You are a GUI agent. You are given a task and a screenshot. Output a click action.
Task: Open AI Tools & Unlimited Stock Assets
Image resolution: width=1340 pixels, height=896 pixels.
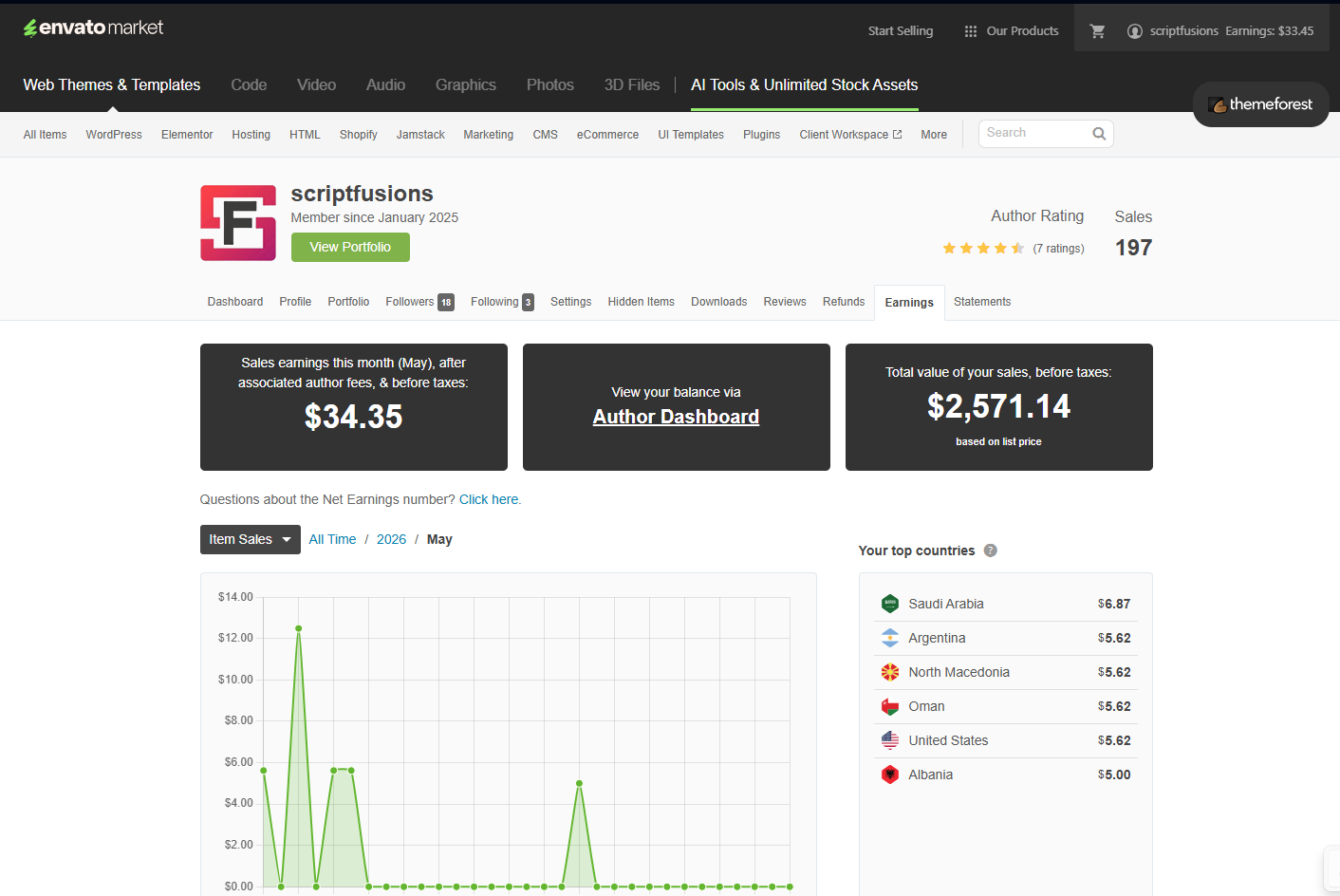pyautogui.click(x=805, y=84)
